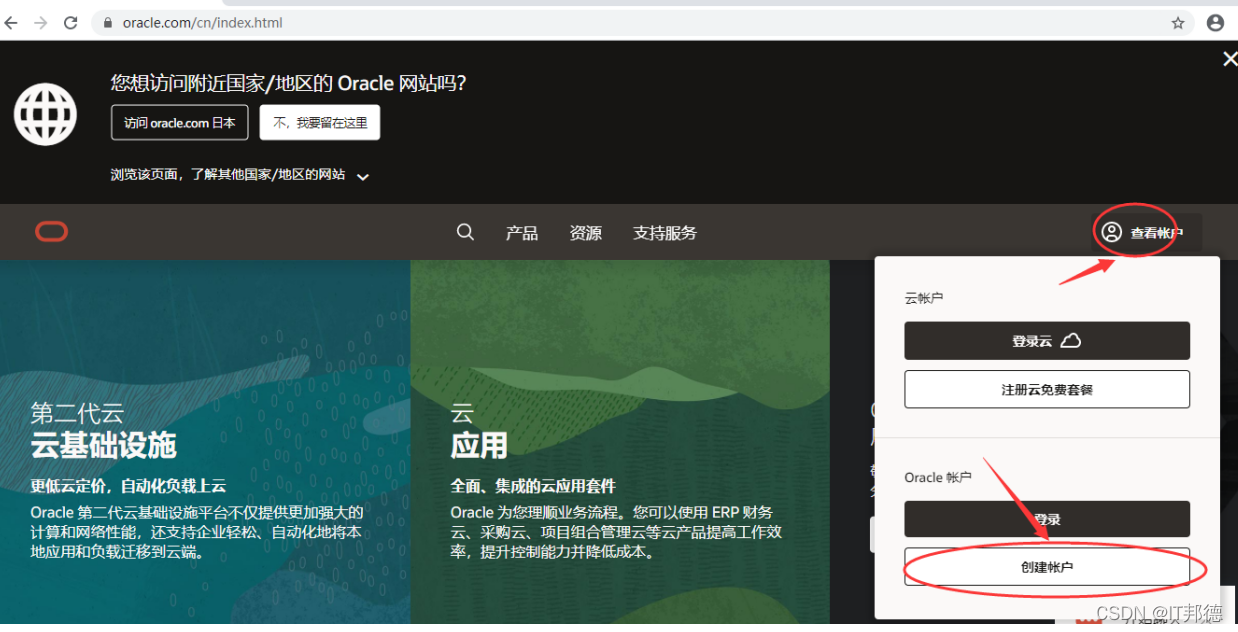This screenshot has height=632, width=1238.
Task: Bookmark this page with star icon
Action: click(1178, 22)
